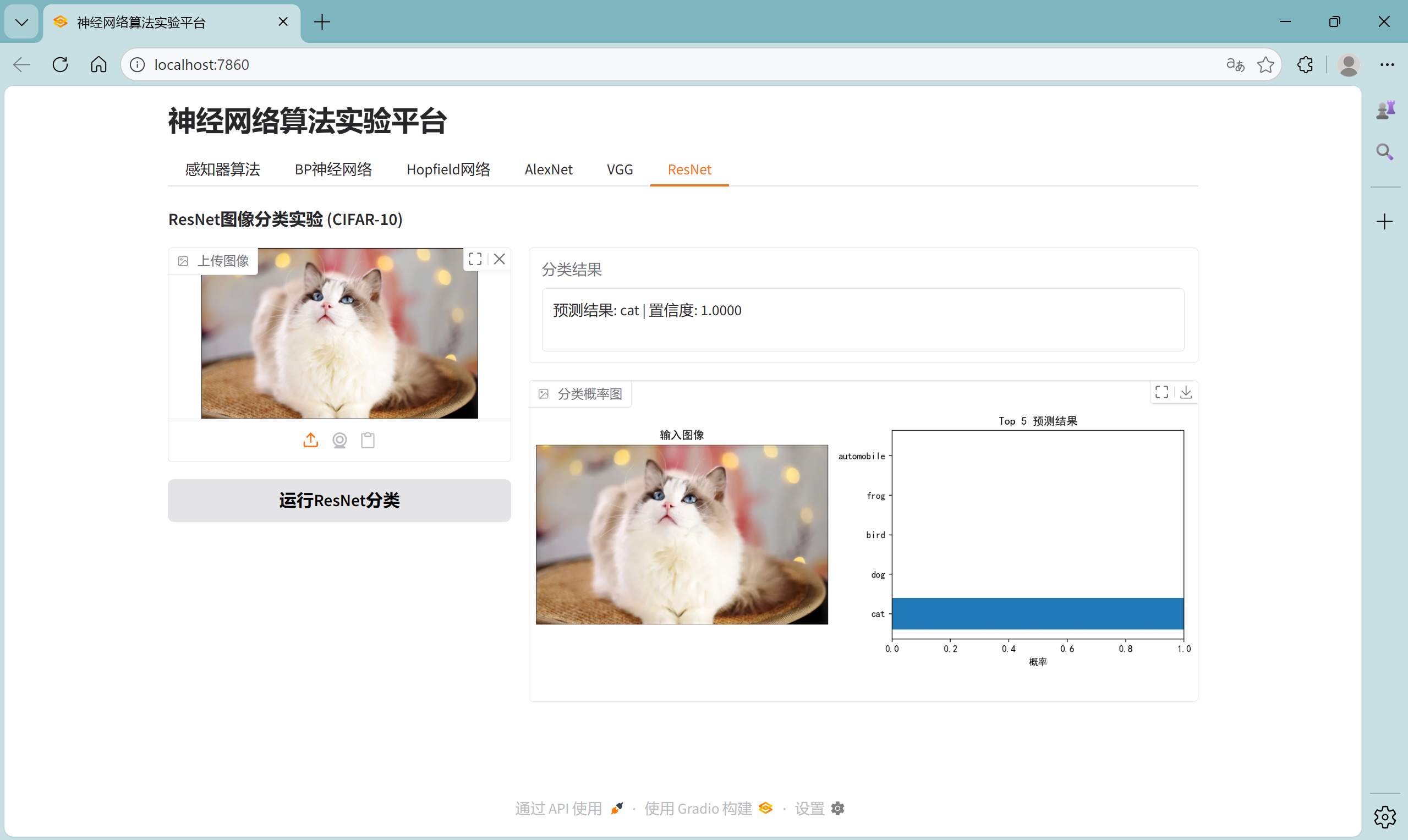The image size is (1408, 840).
Task: Open the tab list dropdown chevron
Action: [21, 22]
